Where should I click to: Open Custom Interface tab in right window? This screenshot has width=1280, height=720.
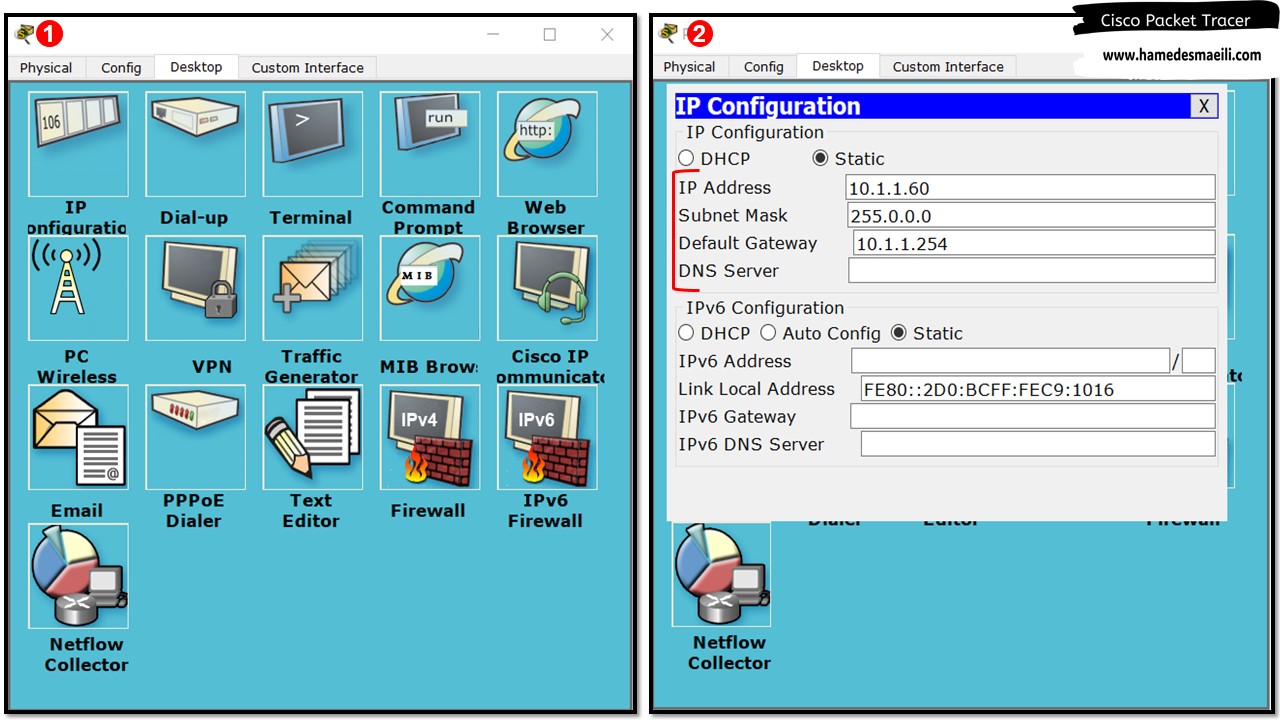click(x=948, y=67)
